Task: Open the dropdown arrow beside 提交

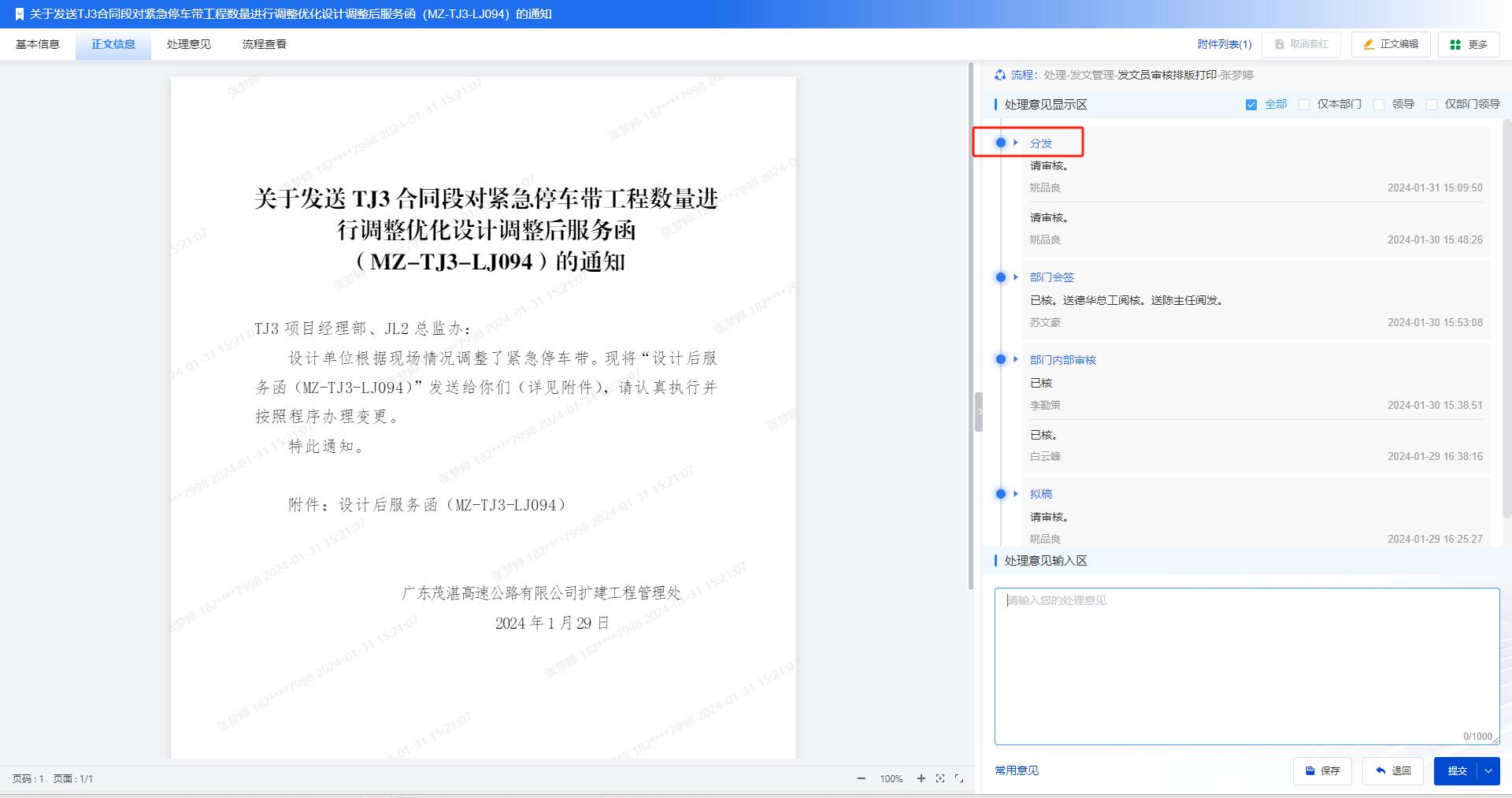Action: tap(1488, 770)
